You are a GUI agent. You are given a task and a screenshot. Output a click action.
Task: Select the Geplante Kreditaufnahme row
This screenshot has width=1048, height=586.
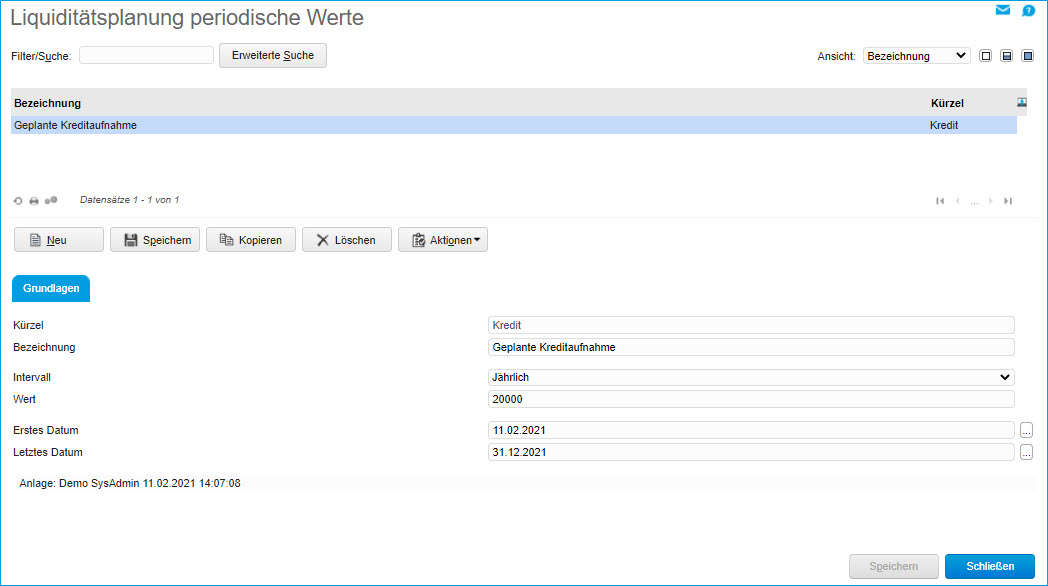(x=300, y=125)
